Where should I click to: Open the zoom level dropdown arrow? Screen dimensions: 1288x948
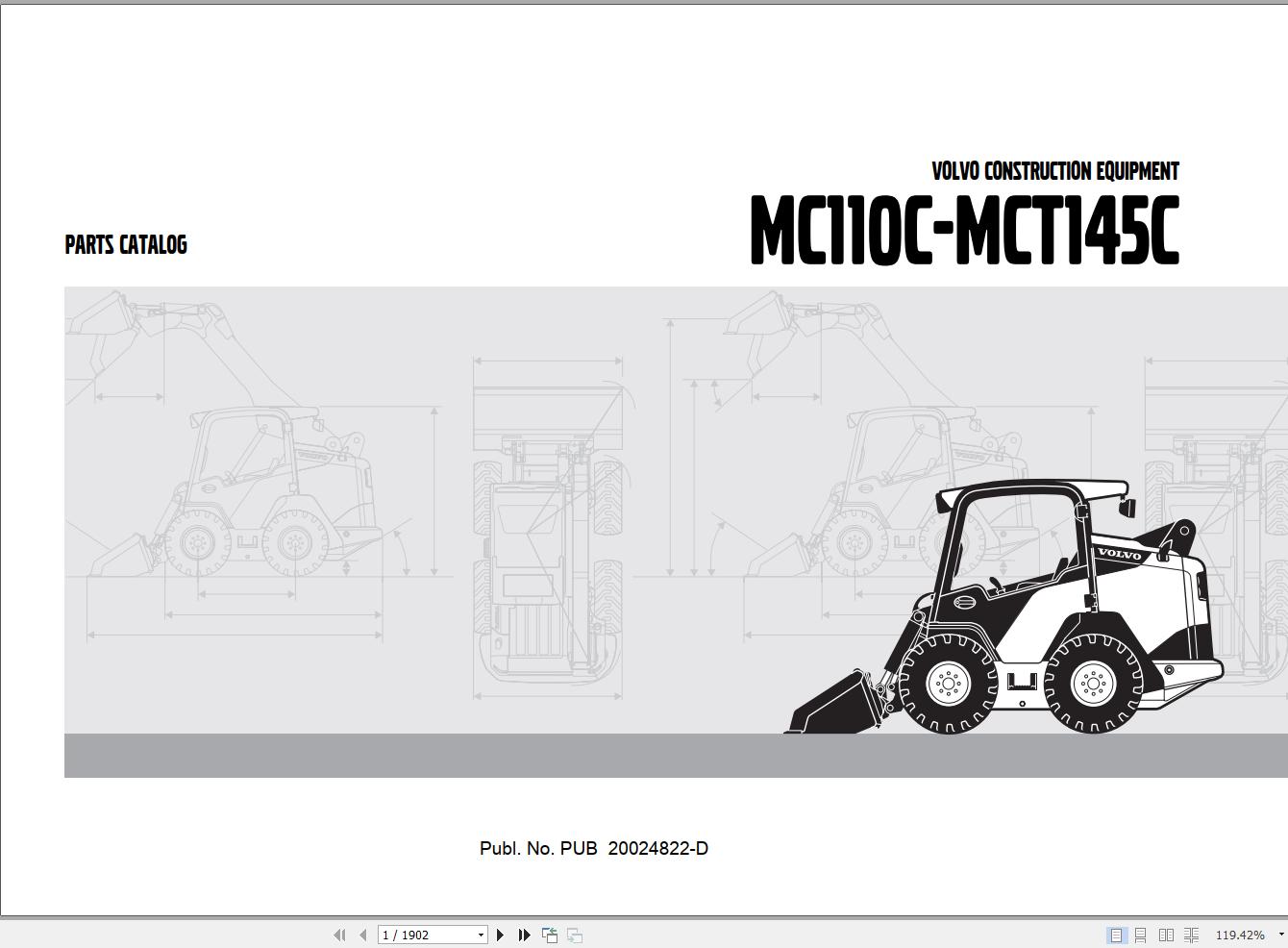pos(1280,935)
